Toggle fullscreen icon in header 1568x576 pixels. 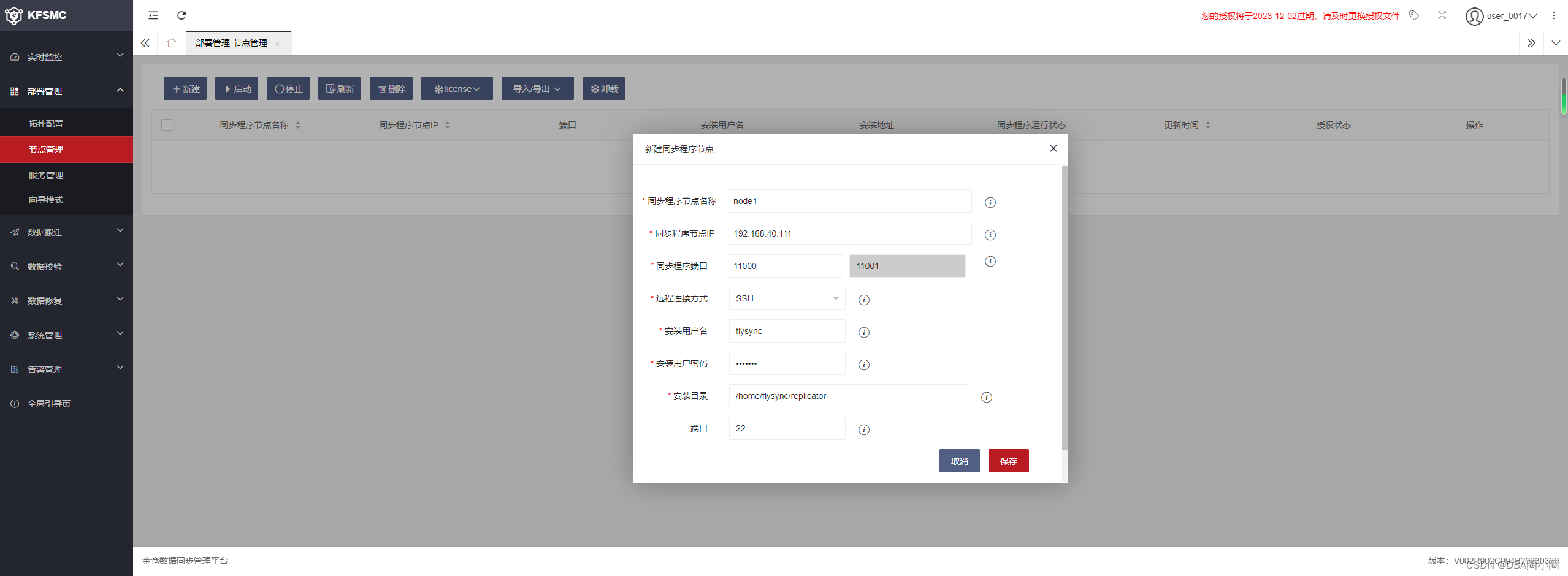point(1442,15)
